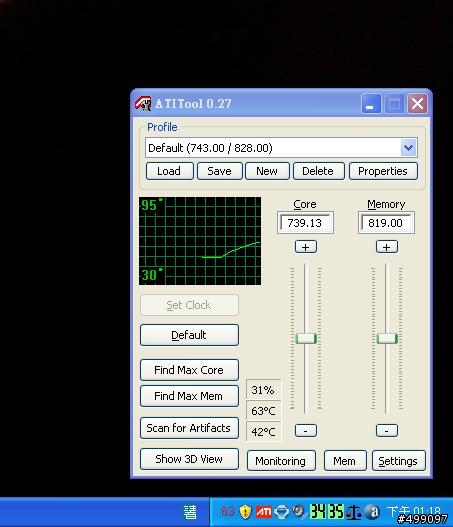Image resolution: width=453 pixels, height=527 pixels.
Task: Click the Set Clock button
Action: 189,305
